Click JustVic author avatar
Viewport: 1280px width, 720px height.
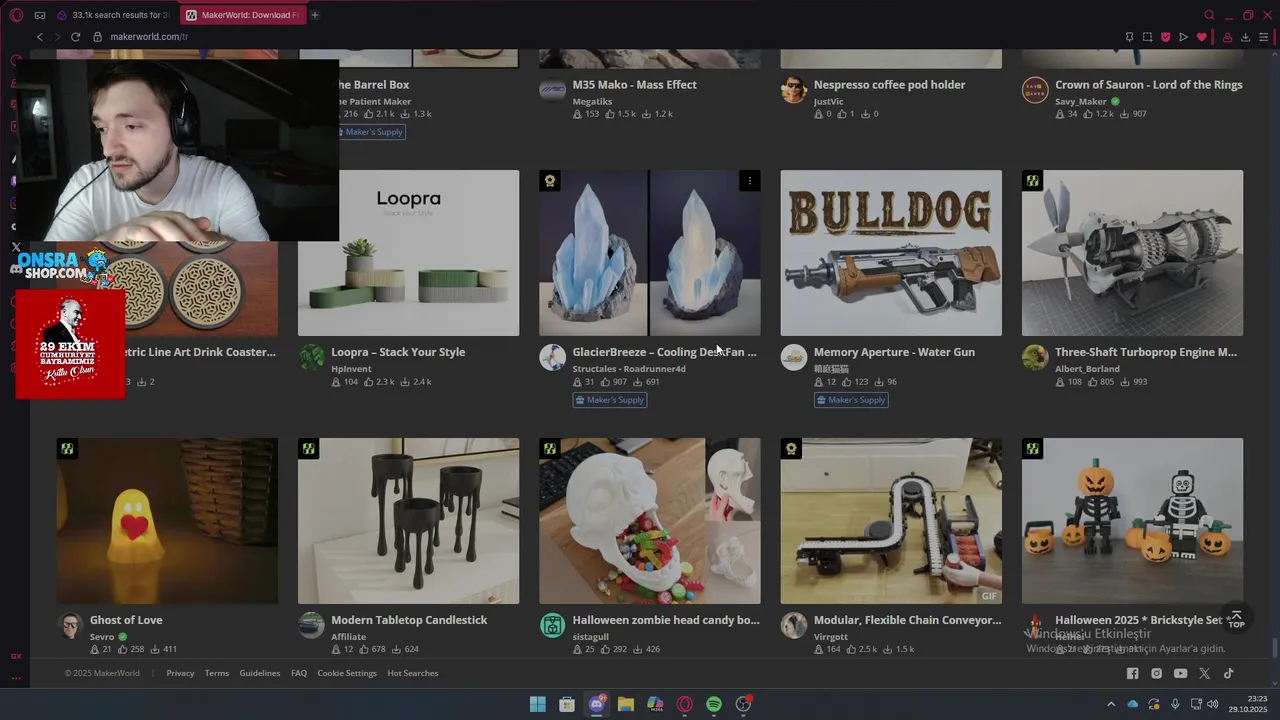click(794, 90)
